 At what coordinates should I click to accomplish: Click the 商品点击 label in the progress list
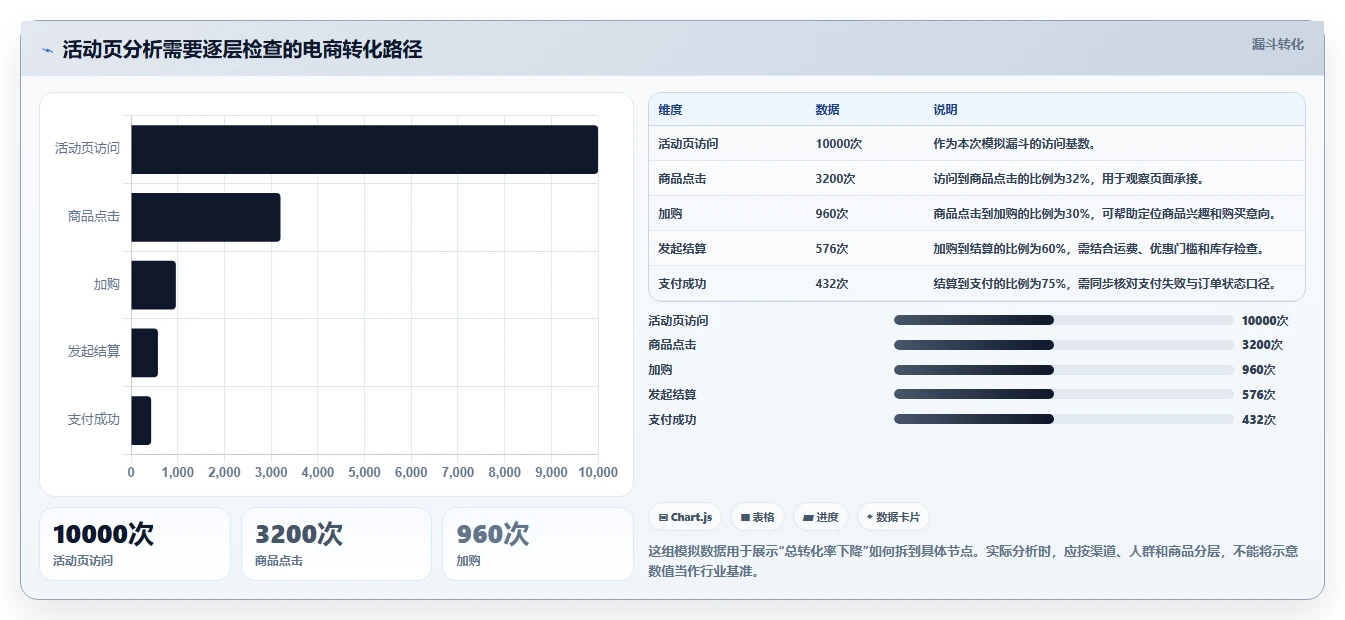(x=672, y=345)
